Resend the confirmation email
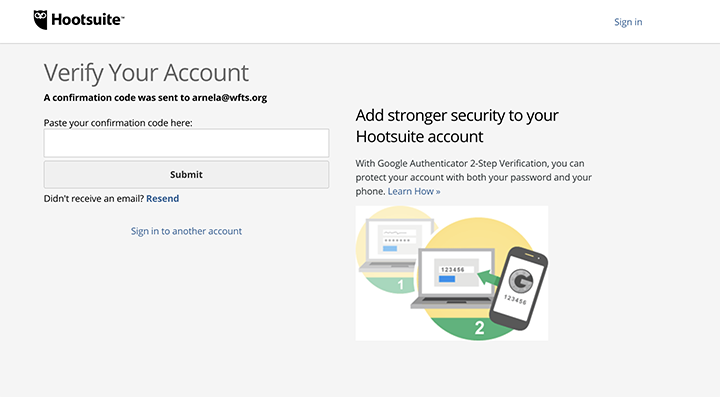This screenshot has width=720, height=397. [163, 198]
